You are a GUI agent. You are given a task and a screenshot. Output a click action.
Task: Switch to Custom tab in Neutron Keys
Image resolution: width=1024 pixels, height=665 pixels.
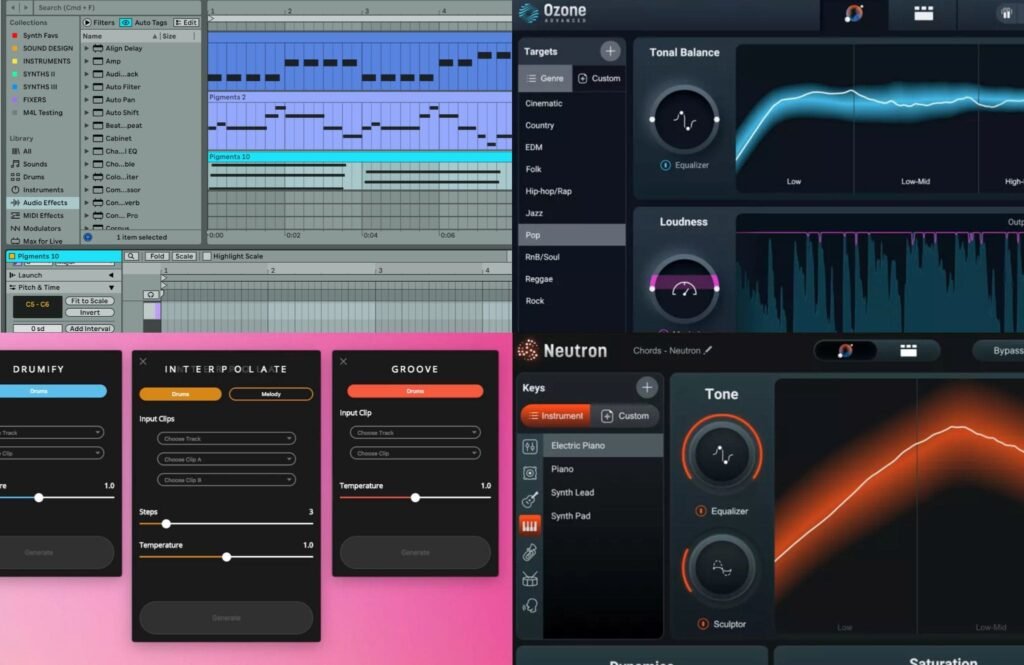coord(625,415)
